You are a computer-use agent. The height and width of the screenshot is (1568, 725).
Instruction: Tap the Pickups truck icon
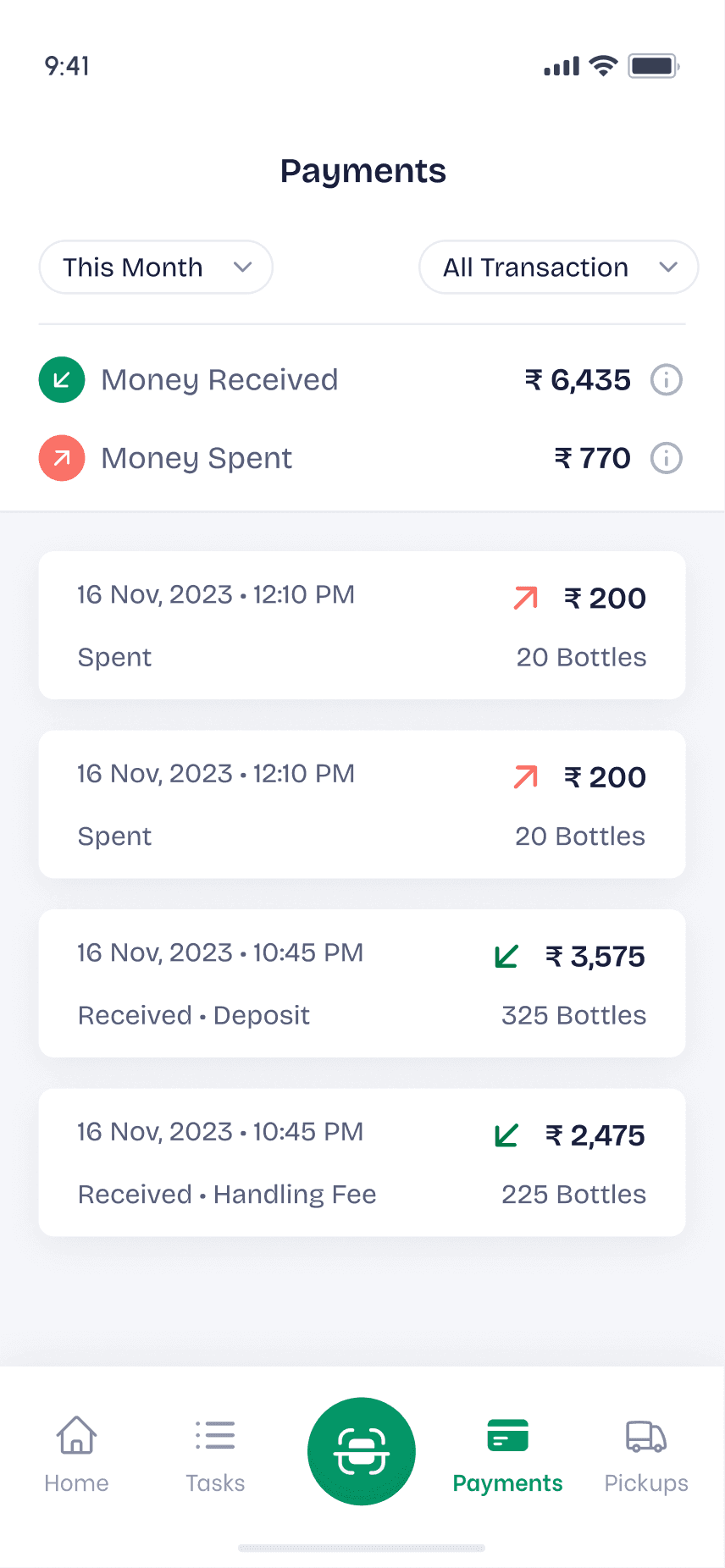coord(645,1436)
